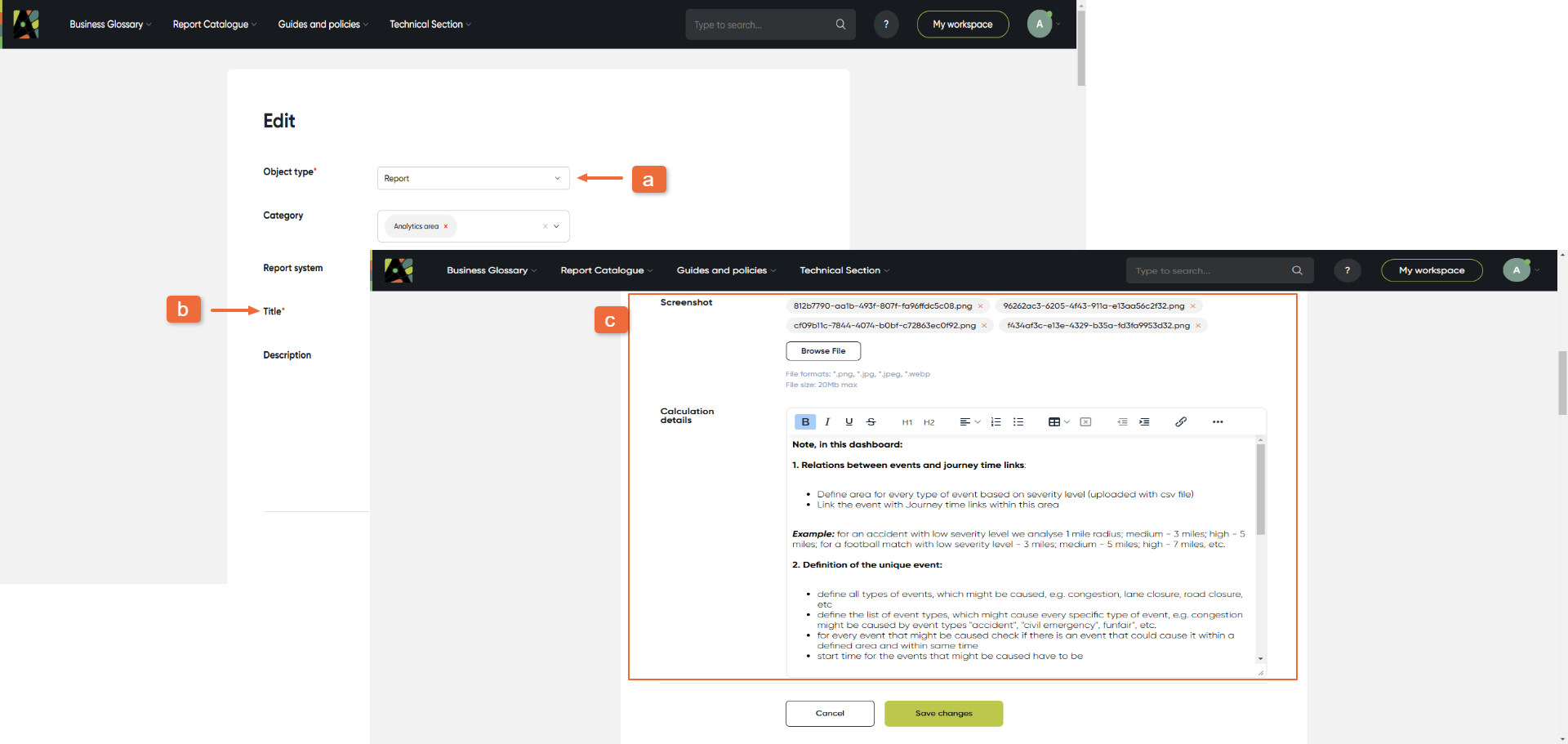1568x744 pixels.
Task: Insert a numbered list
Action: click(x=996, y=422)
